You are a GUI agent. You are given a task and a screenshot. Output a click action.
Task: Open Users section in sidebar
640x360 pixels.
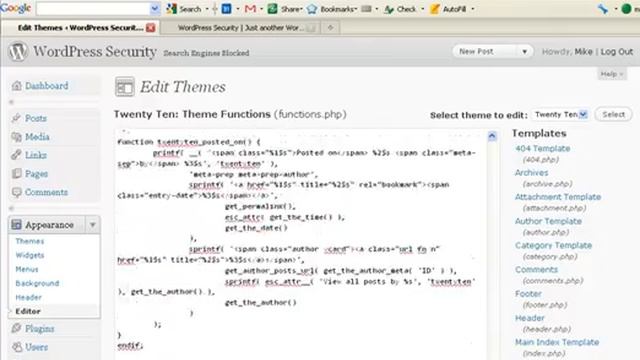(x=36, y=347)
